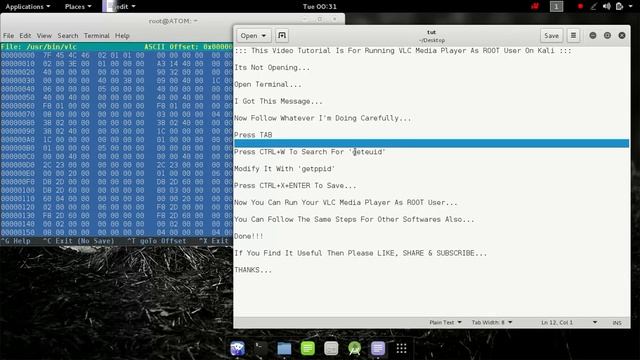This screenshot has width=640, height=360.
Task: Click the text 'Press TAB' in gedit
Action: 253,135
